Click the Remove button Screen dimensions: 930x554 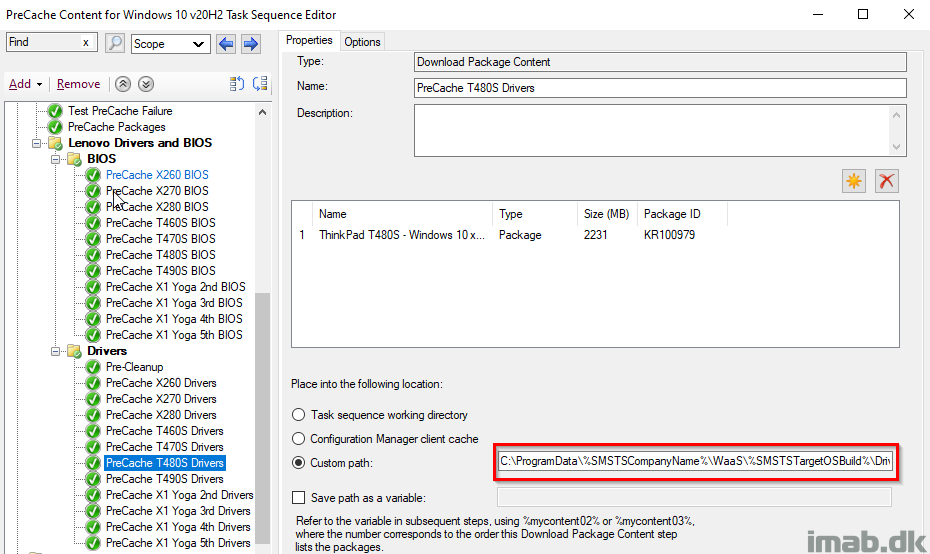coord(78,84)
